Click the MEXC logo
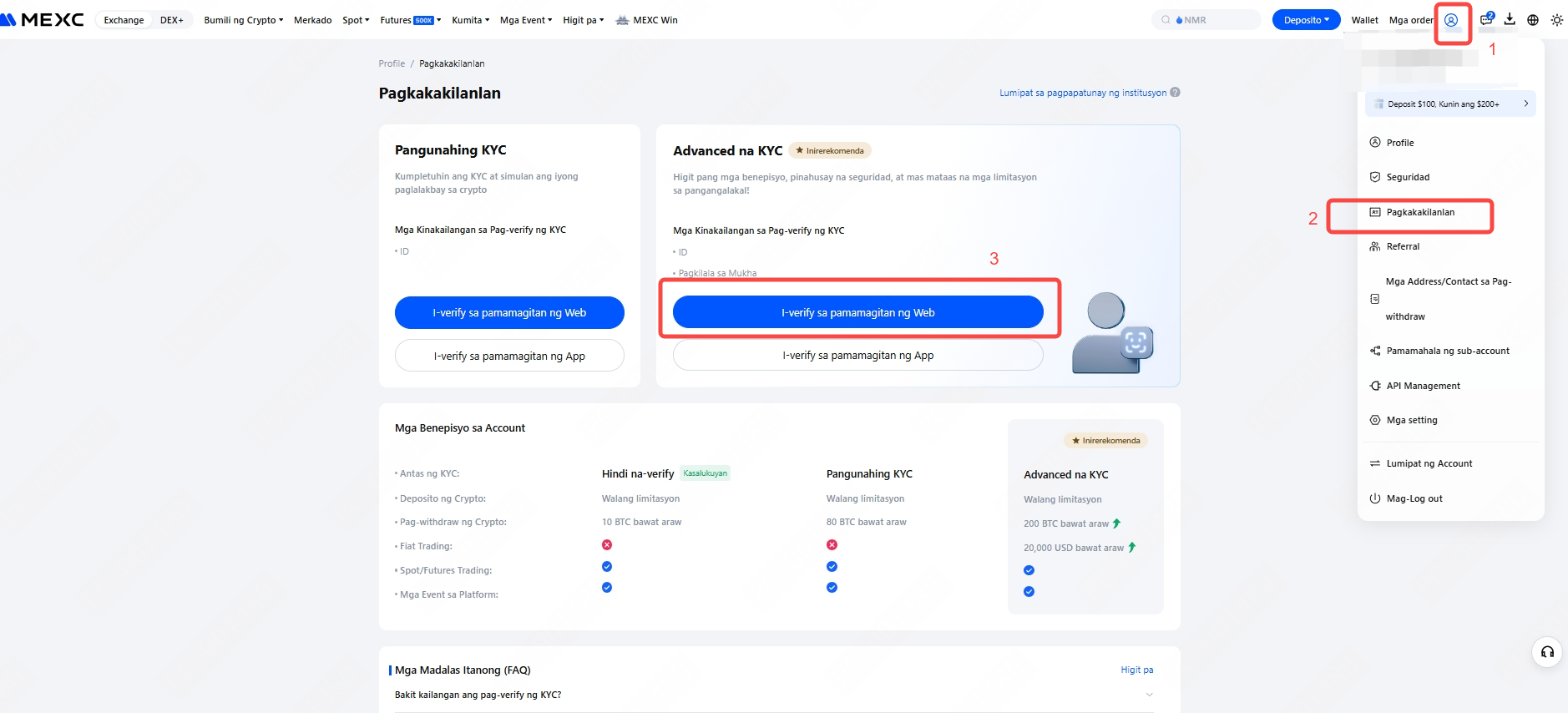1568x713 pixels. coord(43,20)
